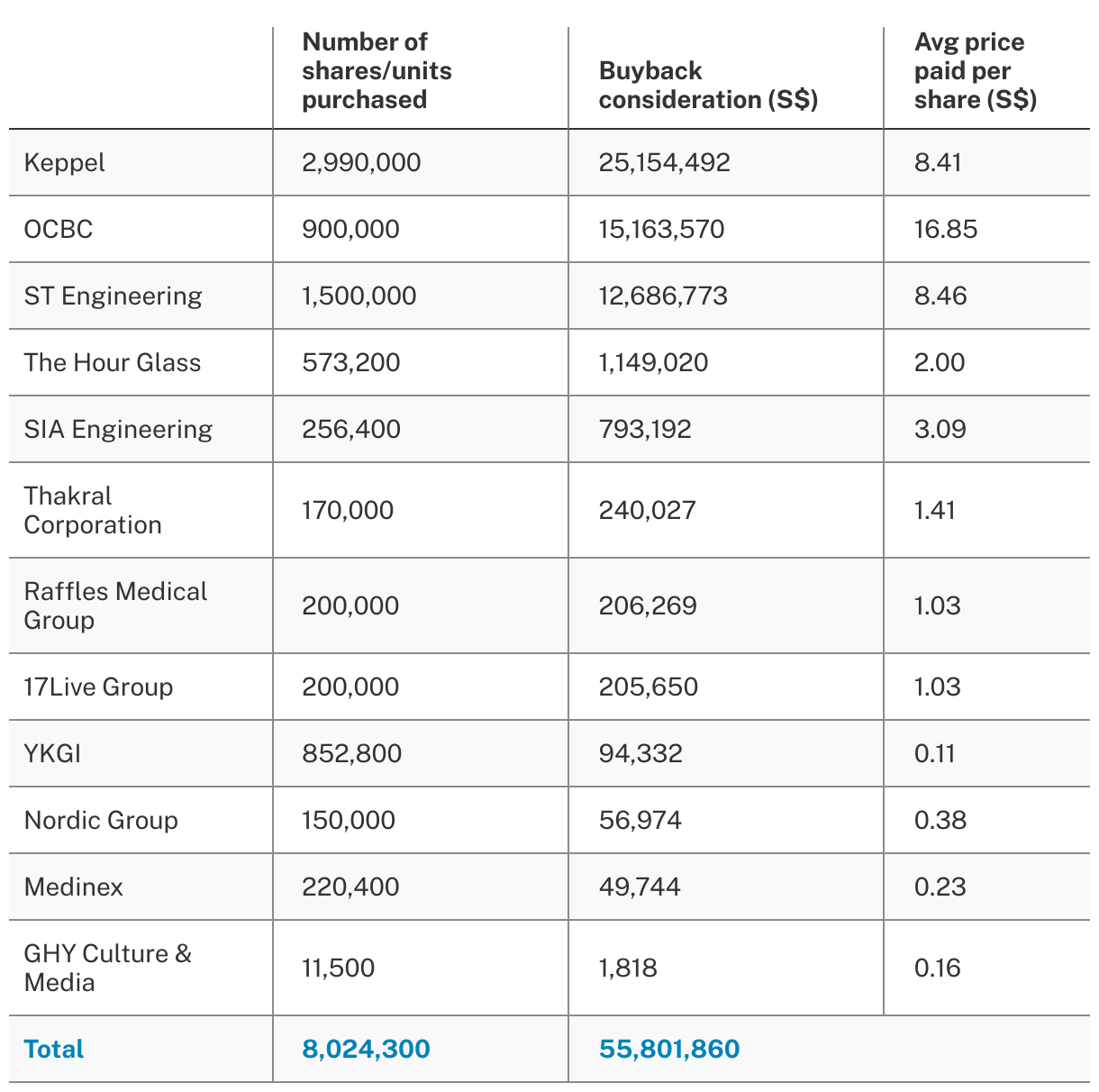Click Nordic Group average price 0.38
The width and height of the screenshot is (1099, 1092).
(x=940, y=821)
